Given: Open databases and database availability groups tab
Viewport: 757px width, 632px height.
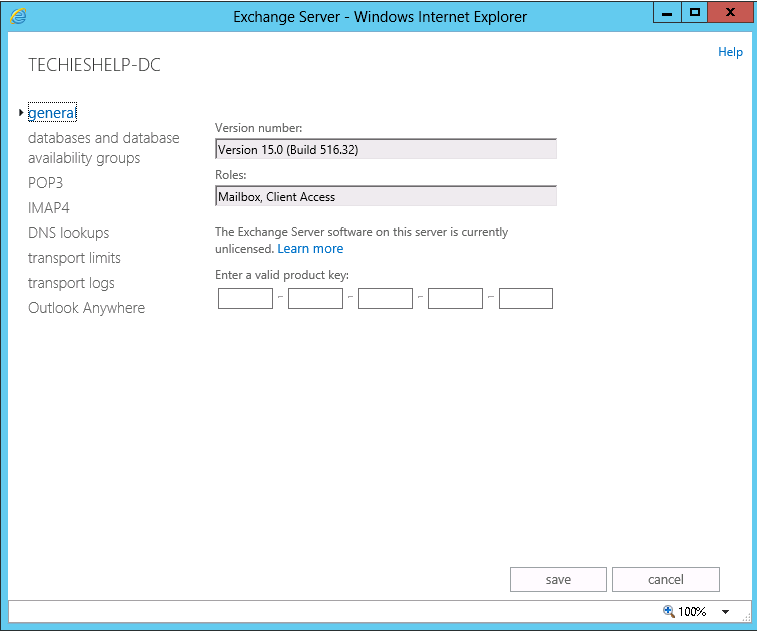Looking at the screenshot, I should point(103,148).
